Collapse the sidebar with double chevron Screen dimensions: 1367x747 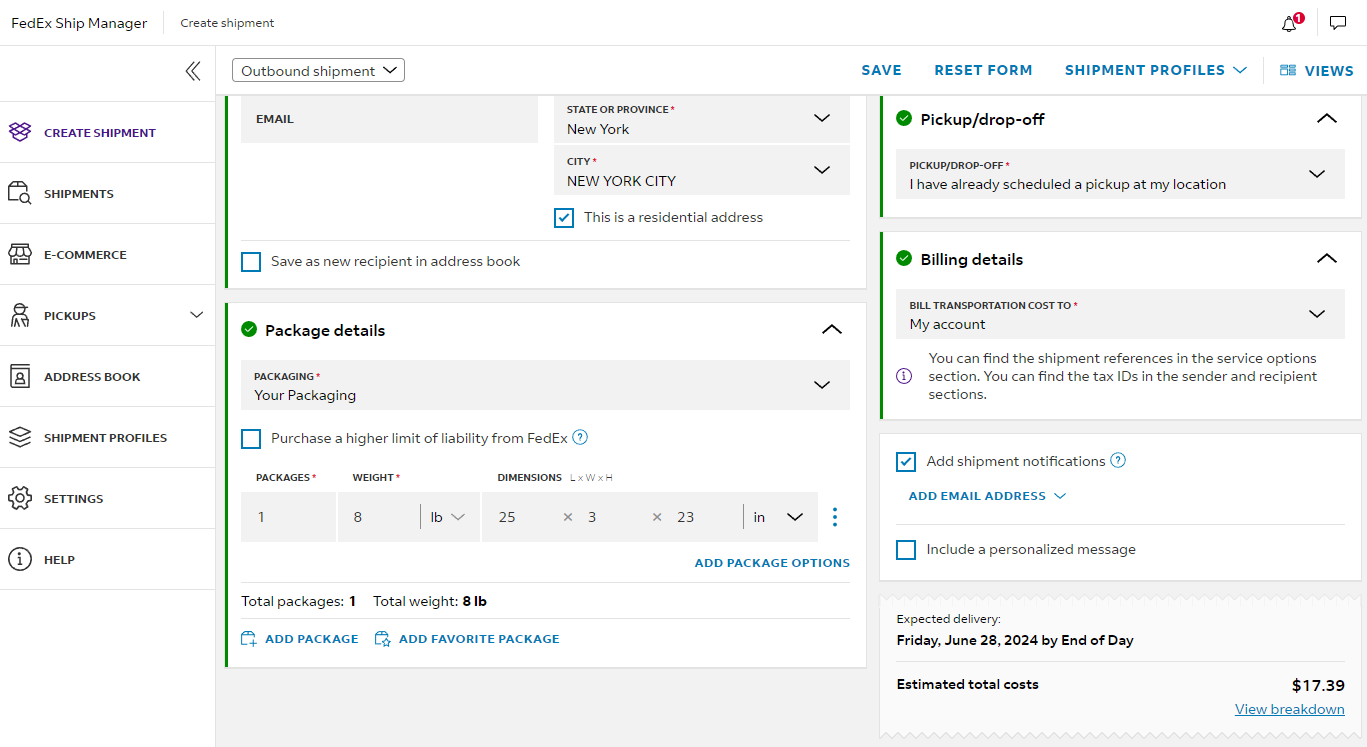[x=193, y=71]
